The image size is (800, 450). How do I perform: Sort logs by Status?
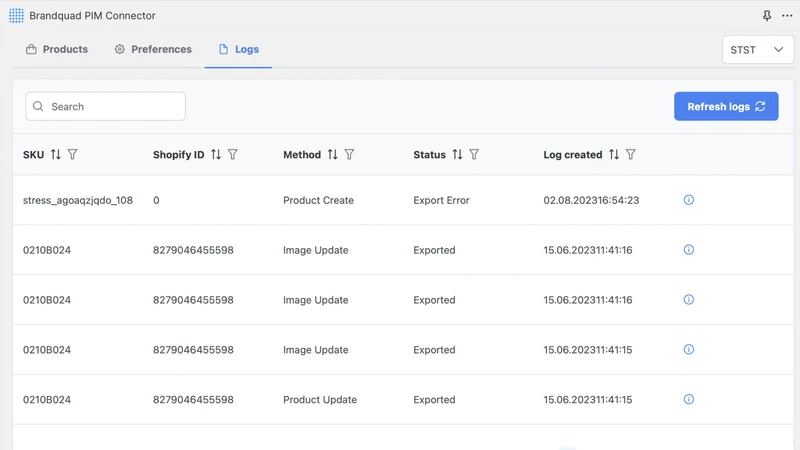point(457,155)
